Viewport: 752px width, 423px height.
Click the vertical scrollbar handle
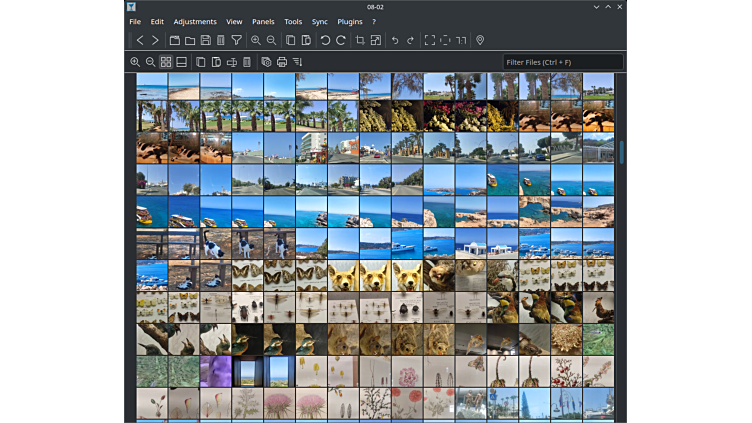click(621, 152)
